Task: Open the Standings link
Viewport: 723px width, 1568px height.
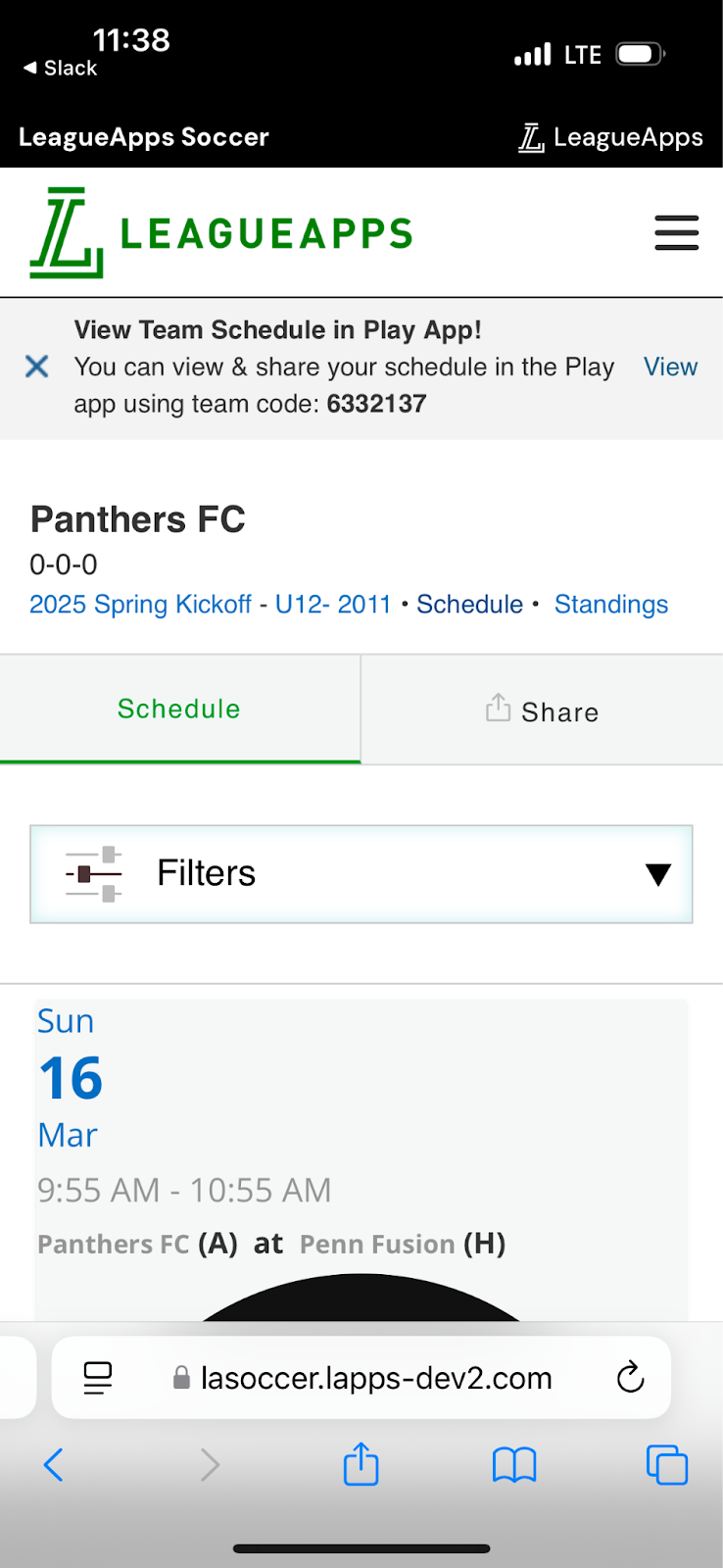Action: click(611, 604)
